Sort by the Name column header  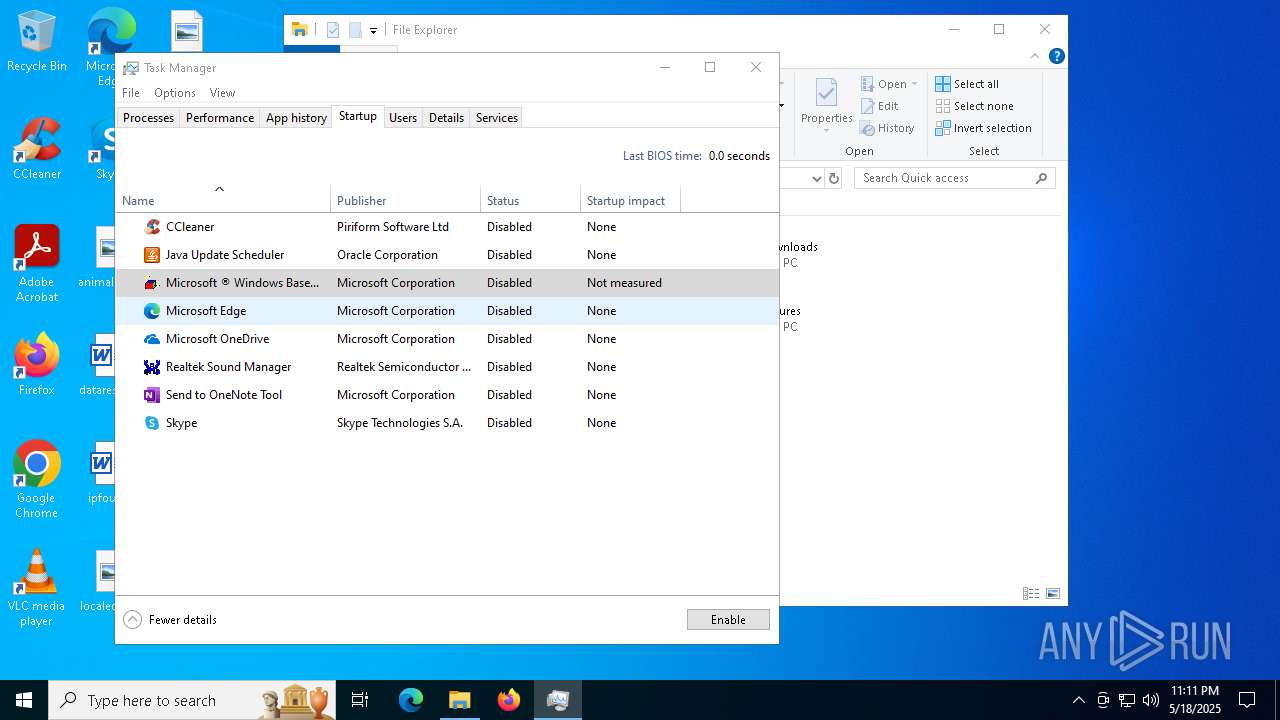coord(223,198)
